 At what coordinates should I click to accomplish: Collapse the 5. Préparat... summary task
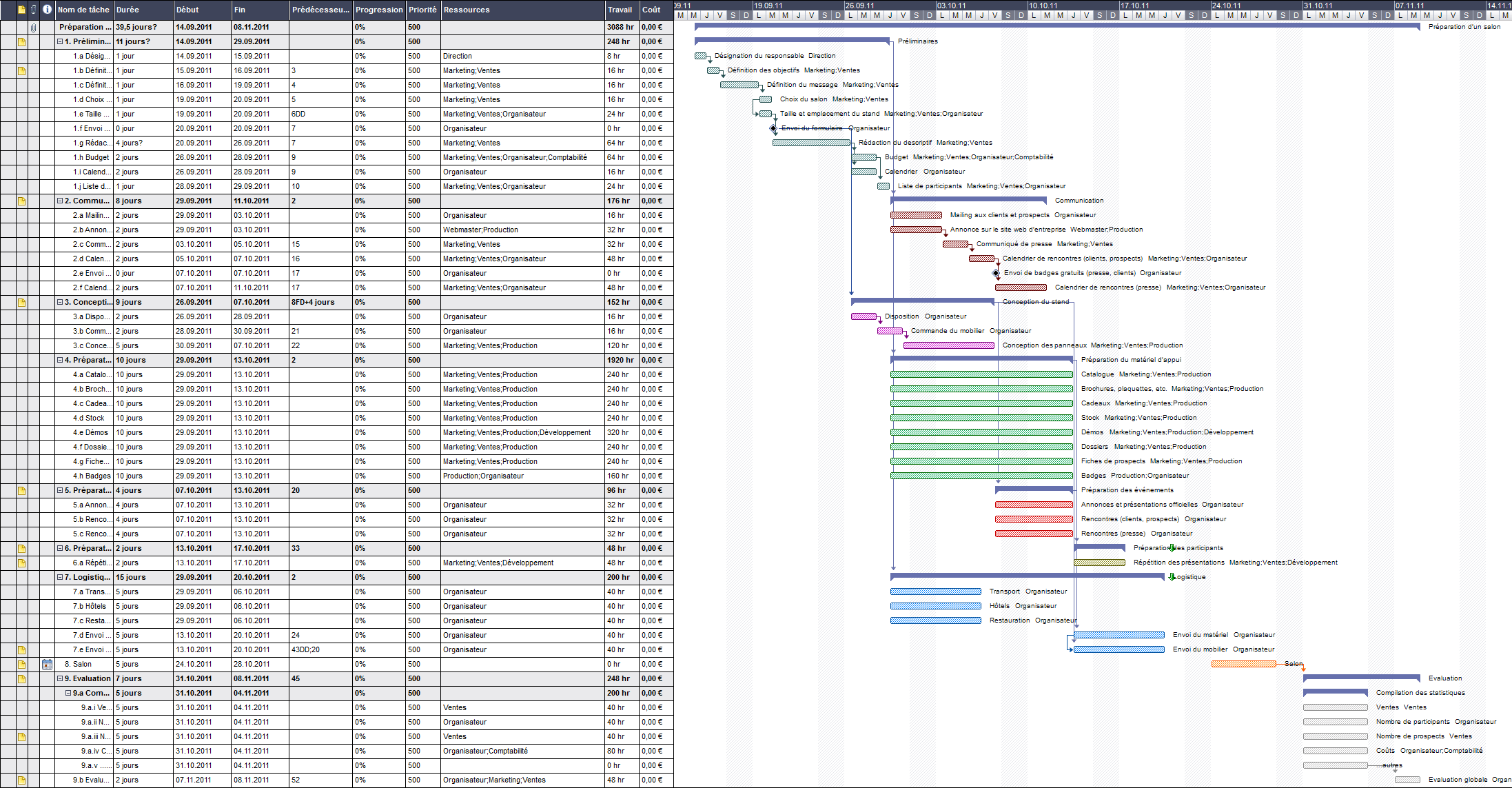(x=60, y=491)
